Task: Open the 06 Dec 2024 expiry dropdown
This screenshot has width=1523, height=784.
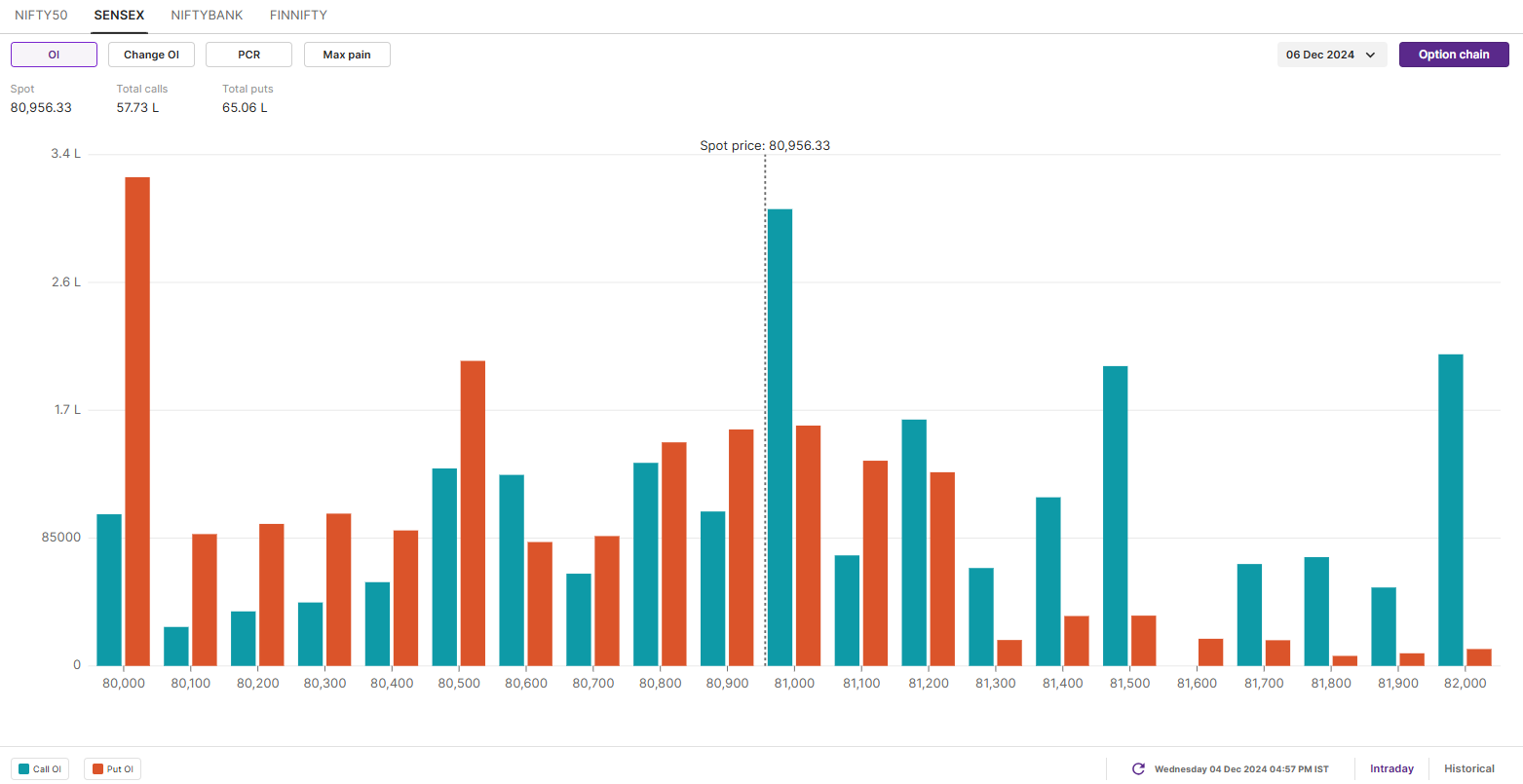Action: [x=1332, y=55]
